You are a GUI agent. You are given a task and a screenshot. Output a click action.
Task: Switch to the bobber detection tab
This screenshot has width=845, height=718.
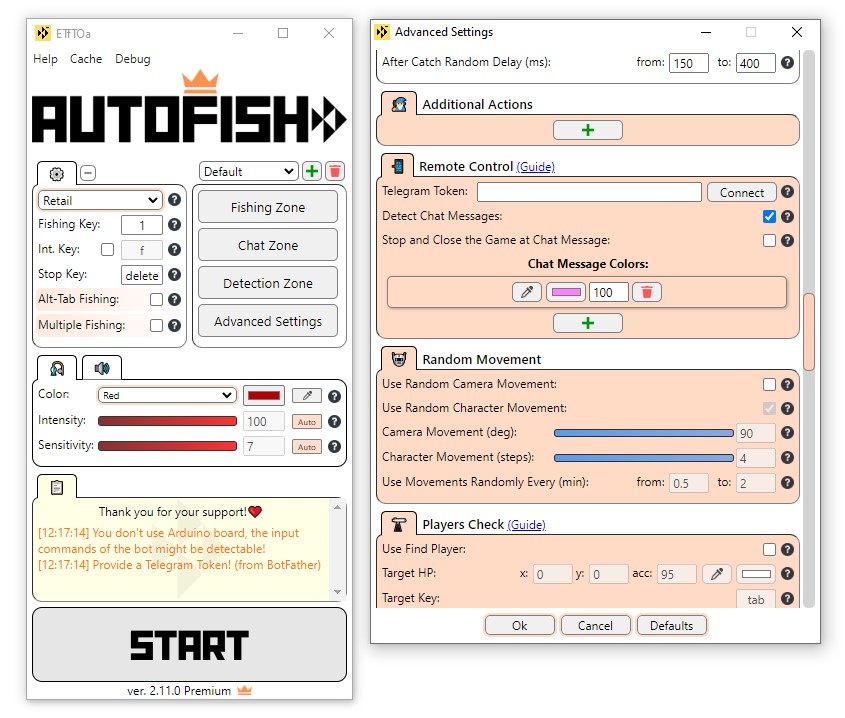coord(57,369)
